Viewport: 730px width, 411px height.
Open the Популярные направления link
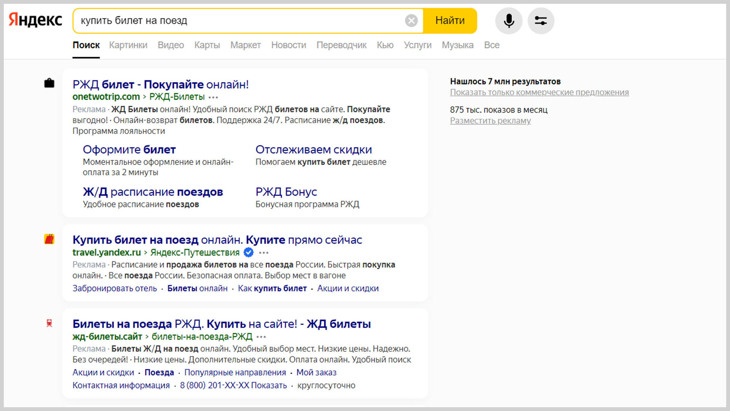pos(235,372)
